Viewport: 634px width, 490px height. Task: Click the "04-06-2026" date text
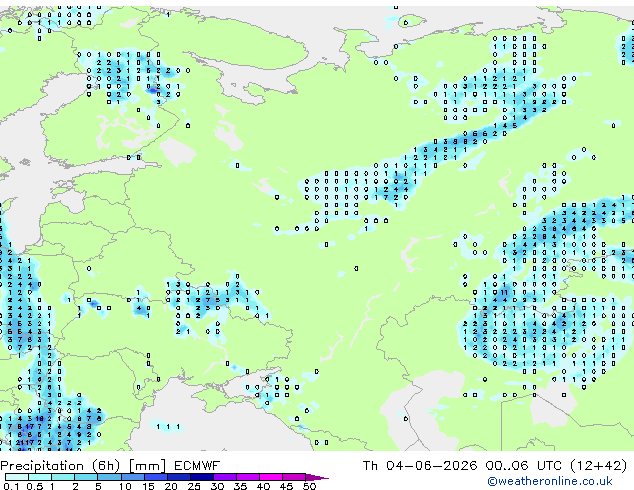(x=431, y=466)
